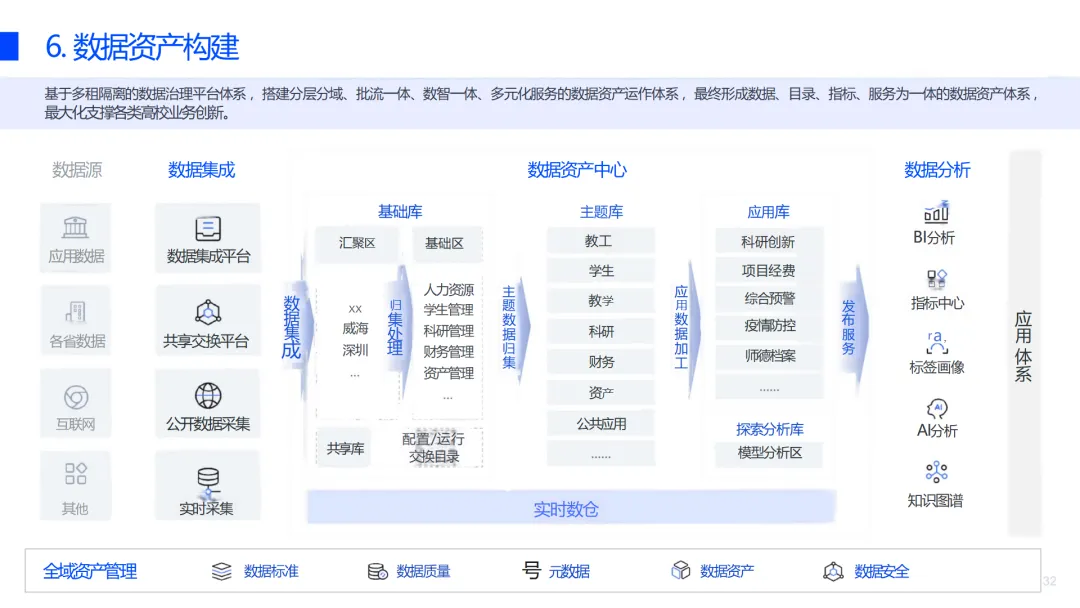The width and height of the screenshot is (1080, 608).
Task: Click the 综合预警 box
Action: tap(769, 298)
